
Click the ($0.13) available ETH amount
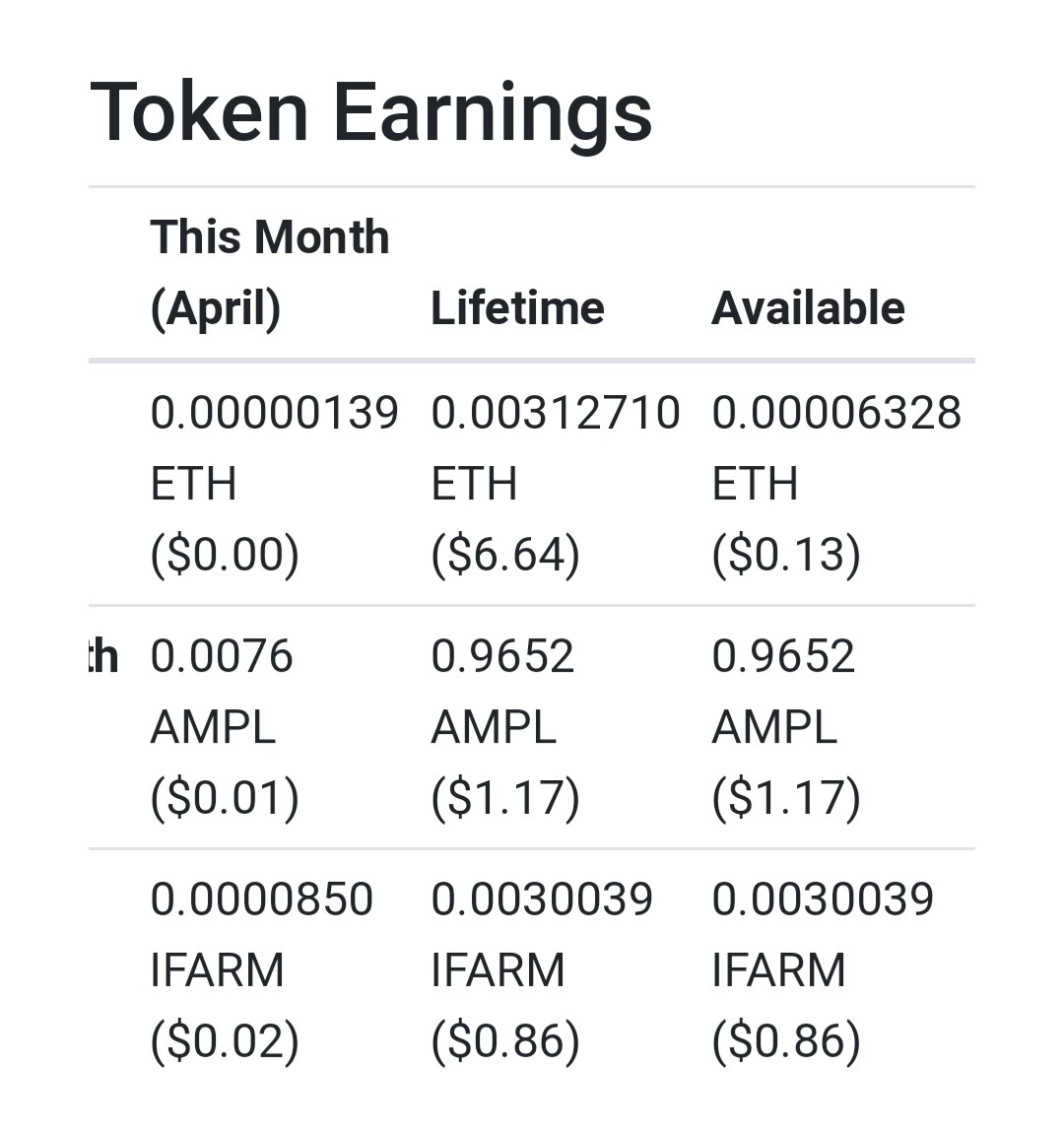[786, 555]
